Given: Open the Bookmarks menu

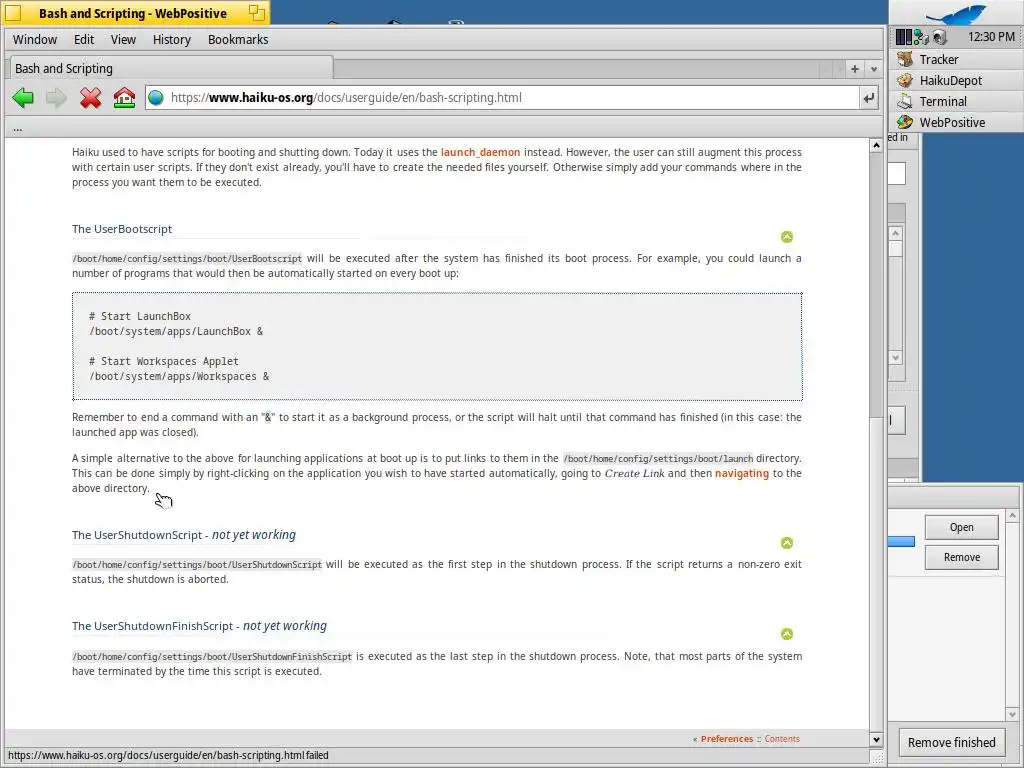Looking at the screenshot, I should point(238,40).
